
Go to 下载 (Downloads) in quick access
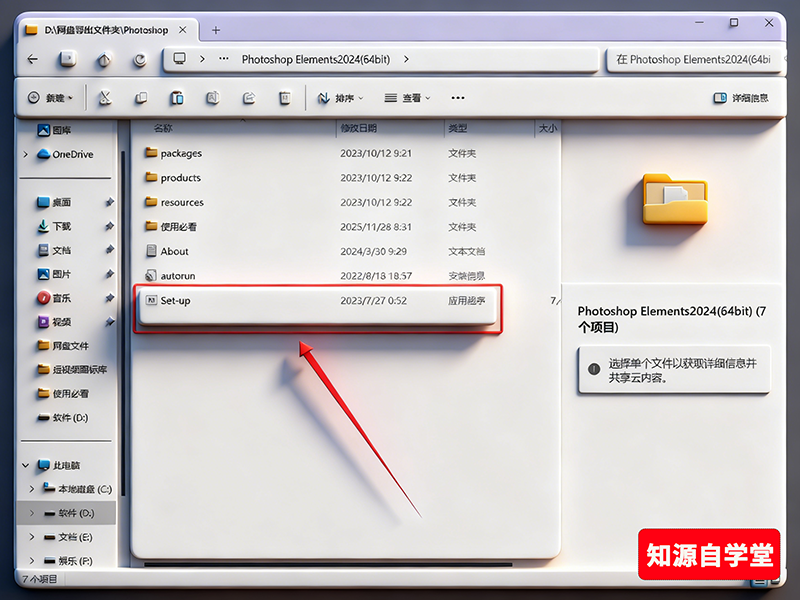point(62,226)
